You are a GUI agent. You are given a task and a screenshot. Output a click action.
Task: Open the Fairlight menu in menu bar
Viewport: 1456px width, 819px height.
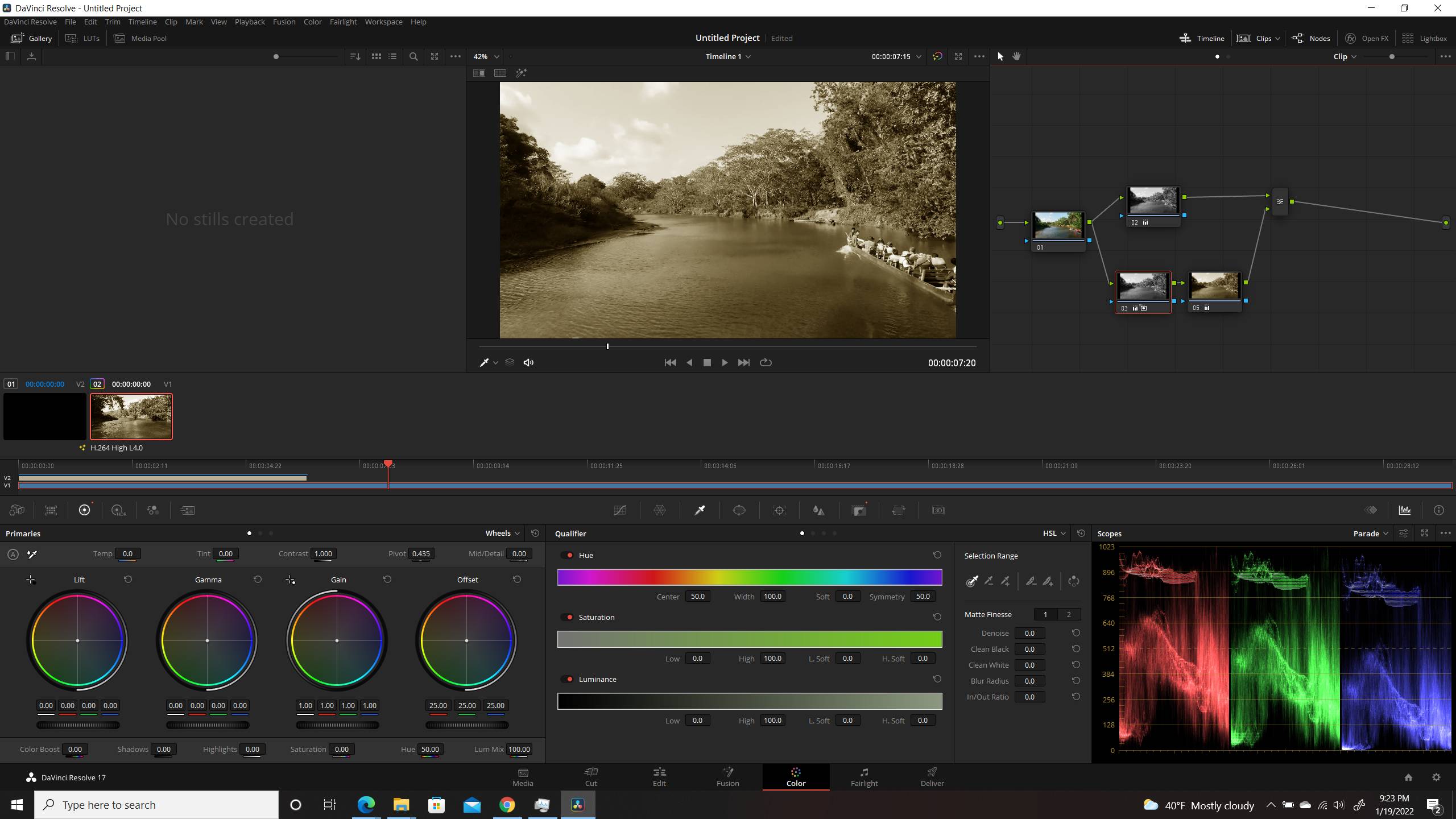[343, 22]
